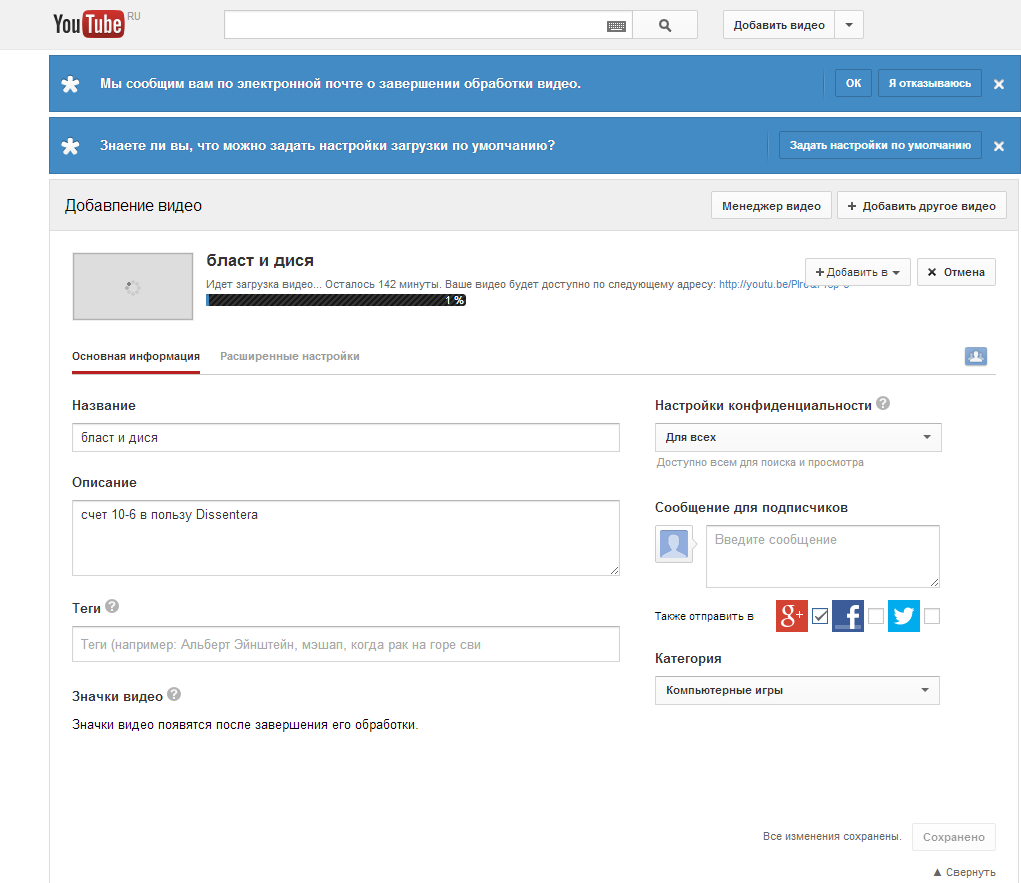Click the video thumbnail placeholder
The image size is (1021, 883).
(x=133, y=287)
